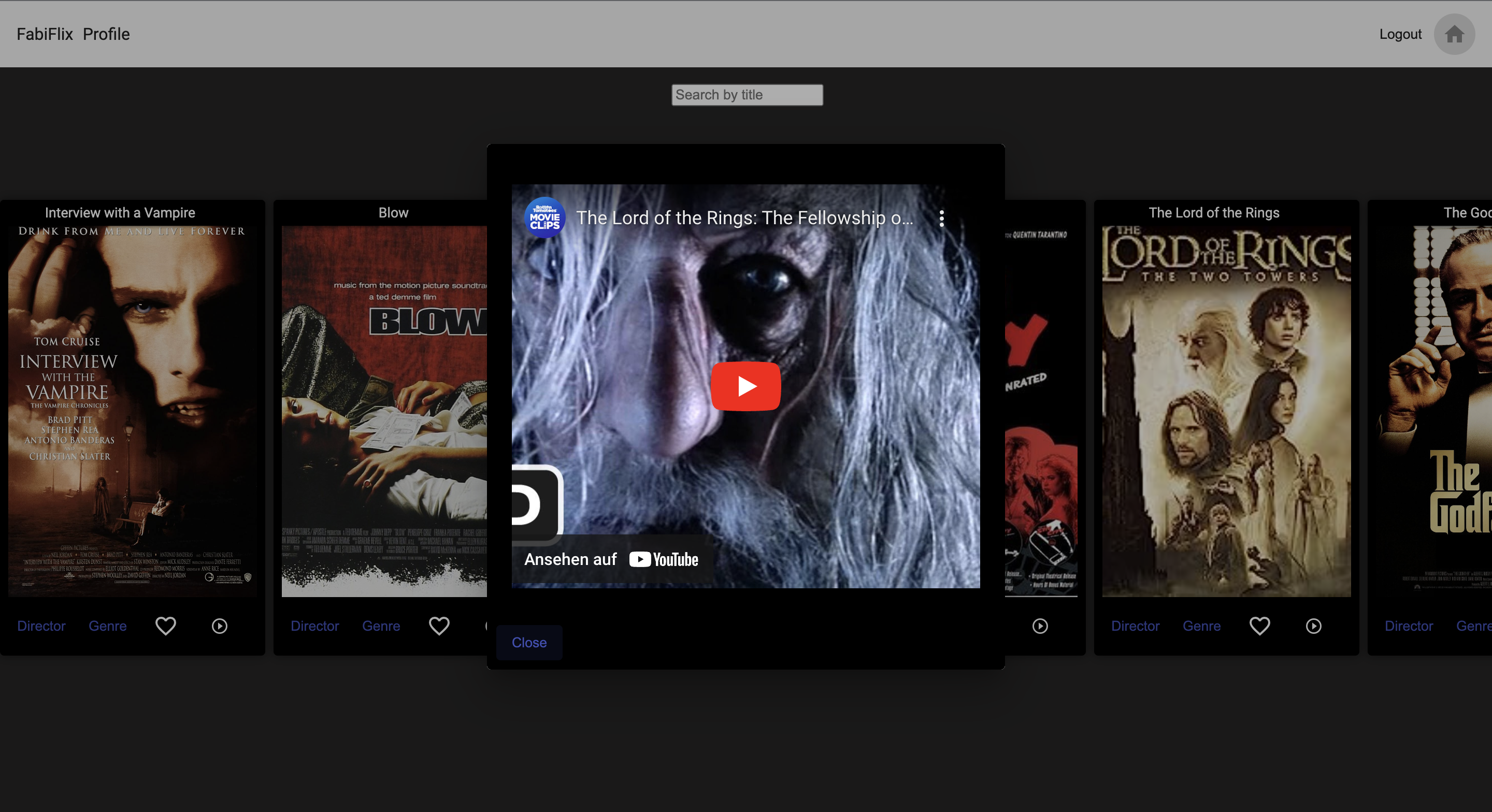The height and width of the screenshot is (812, 1492).
Task: Focus the Search by title field
Action: click(747, 95)
